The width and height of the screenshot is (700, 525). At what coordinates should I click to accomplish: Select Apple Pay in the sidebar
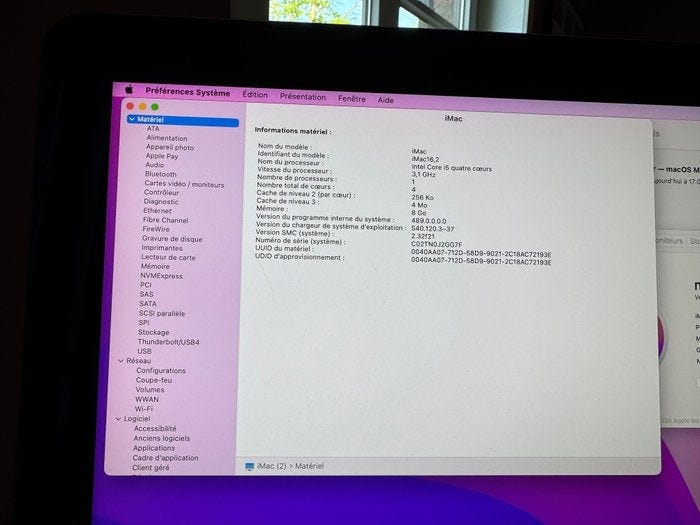pyautogui.click(x=162, y=156)
